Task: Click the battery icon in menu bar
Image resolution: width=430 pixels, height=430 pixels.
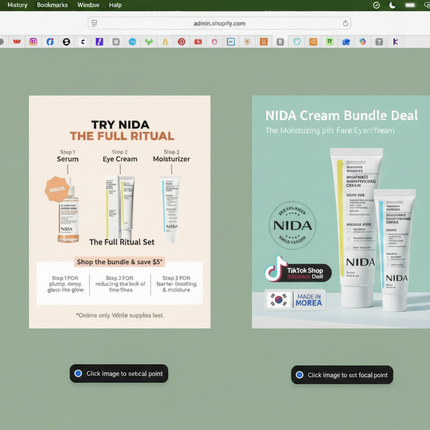Action: tap(410, 5)
